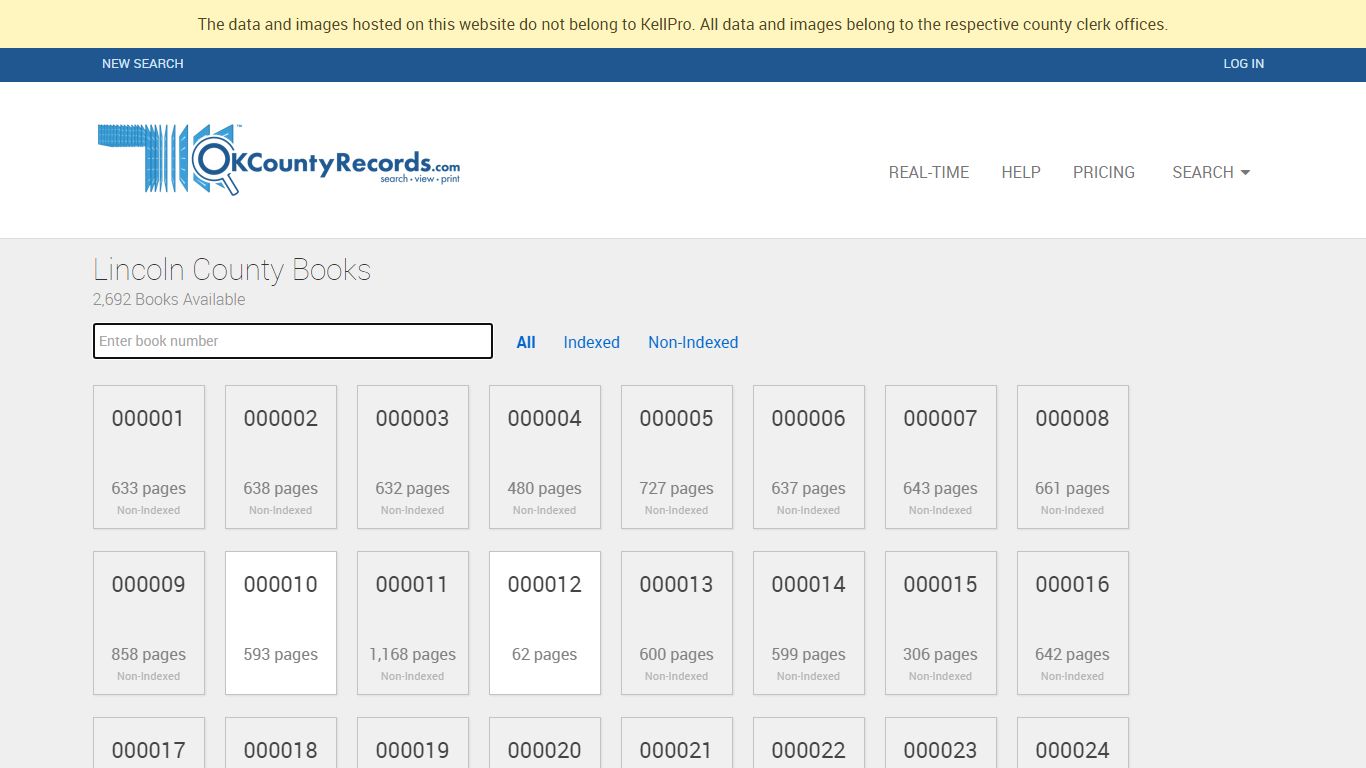The width and height of the screenshot is (1366, 768).
Task: Open the book card numbered 000017
Action: (149, 743)
